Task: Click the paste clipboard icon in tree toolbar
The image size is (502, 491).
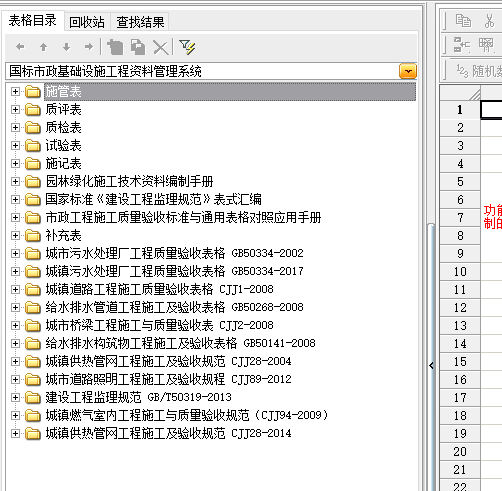Action: pos(115,47)
